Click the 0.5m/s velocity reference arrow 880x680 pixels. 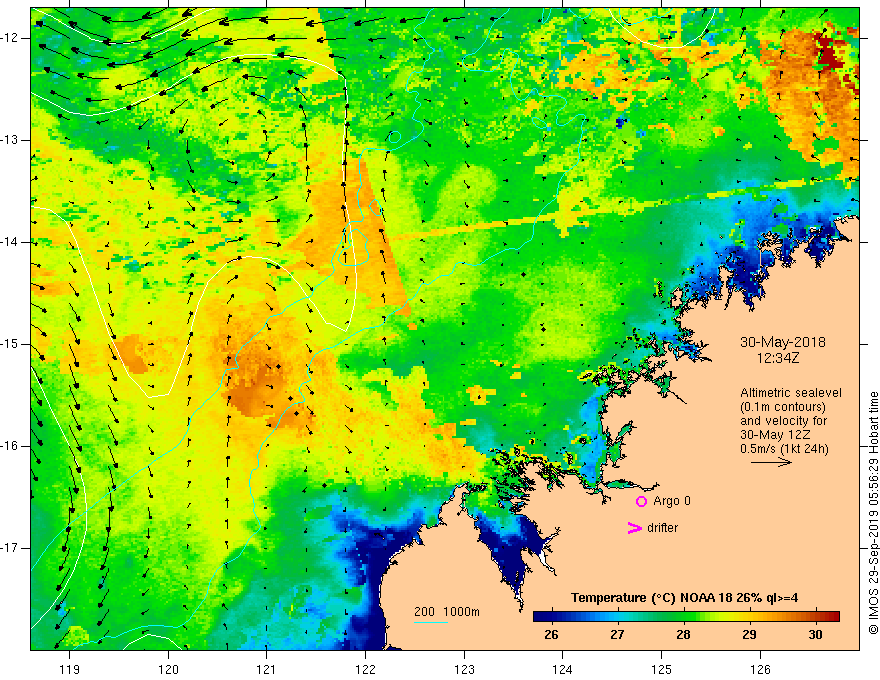click(x=771, y=462)
